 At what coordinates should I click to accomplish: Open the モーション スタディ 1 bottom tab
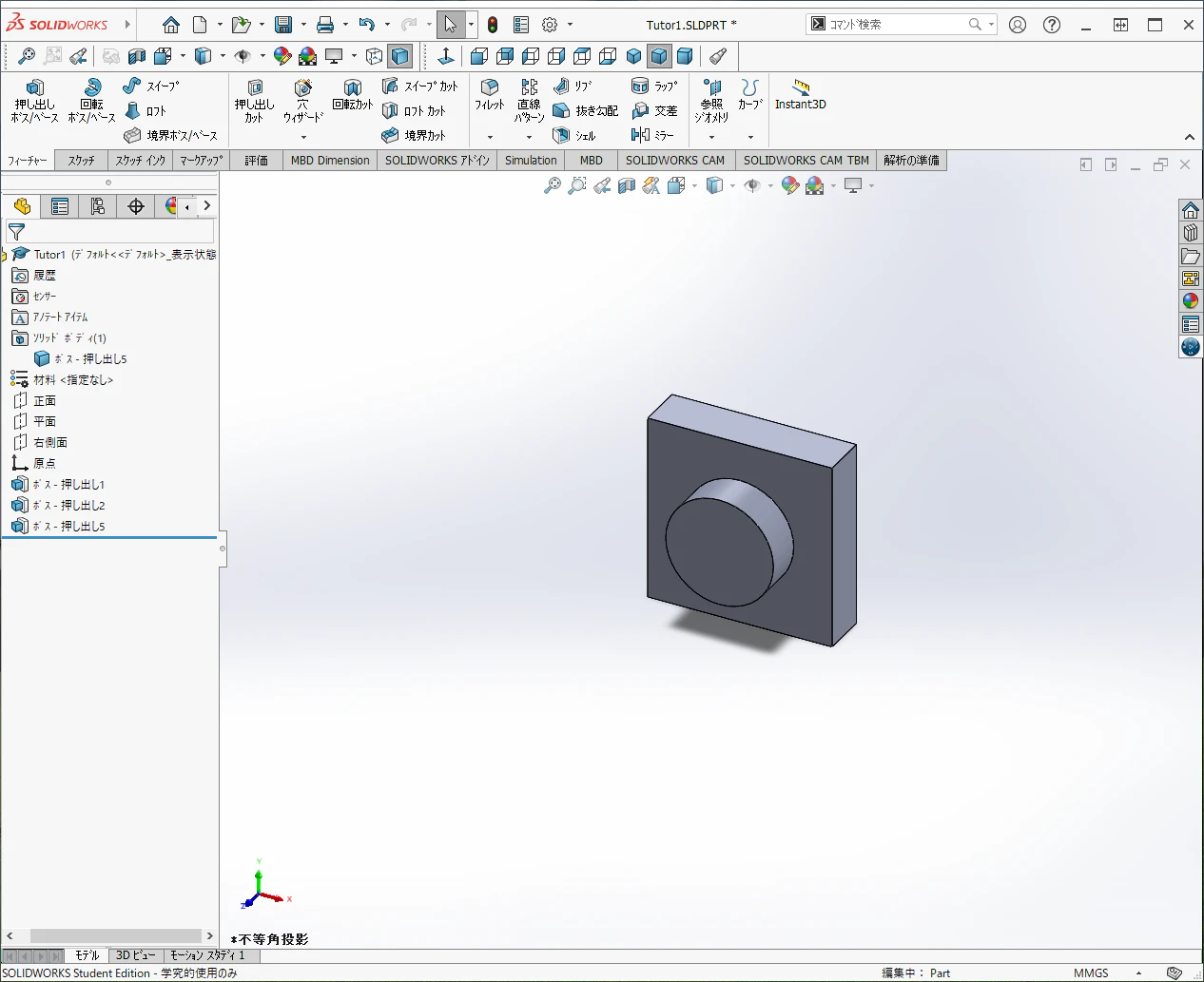pos(207,955)
